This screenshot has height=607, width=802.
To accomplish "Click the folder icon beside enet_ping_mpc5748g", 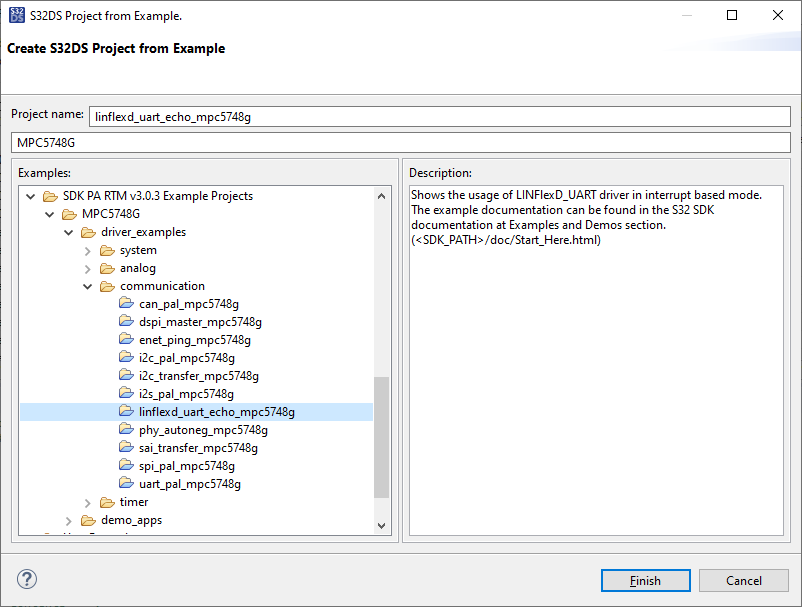I will (127, 339).
